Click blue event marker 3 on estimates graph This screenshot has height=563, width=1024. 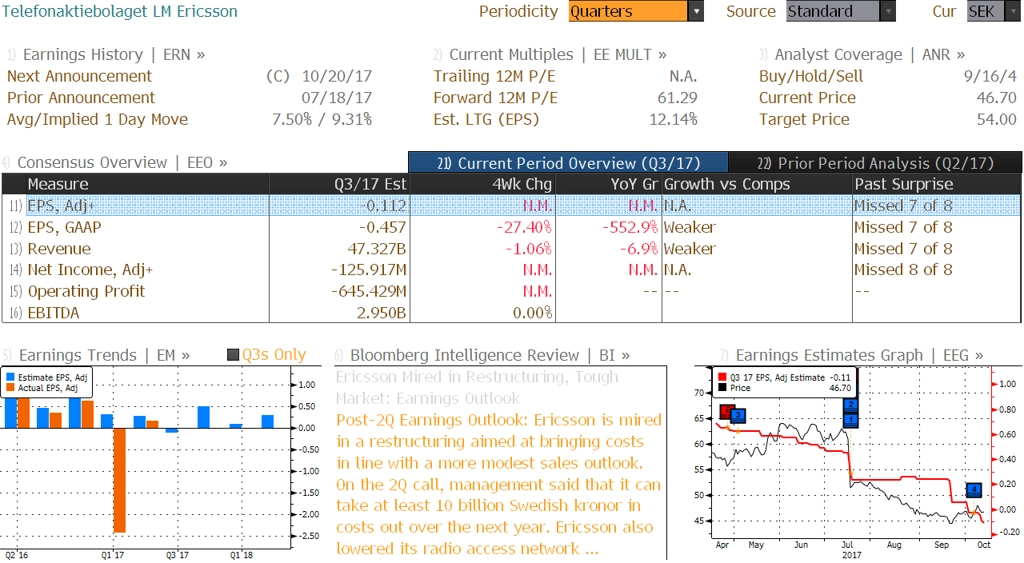click(x=738, y=415)
